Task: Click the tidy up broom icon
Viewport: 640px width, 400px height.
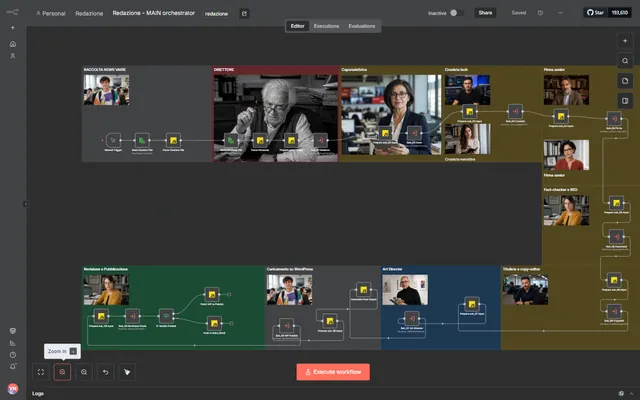Action: [x=127, y=372]
